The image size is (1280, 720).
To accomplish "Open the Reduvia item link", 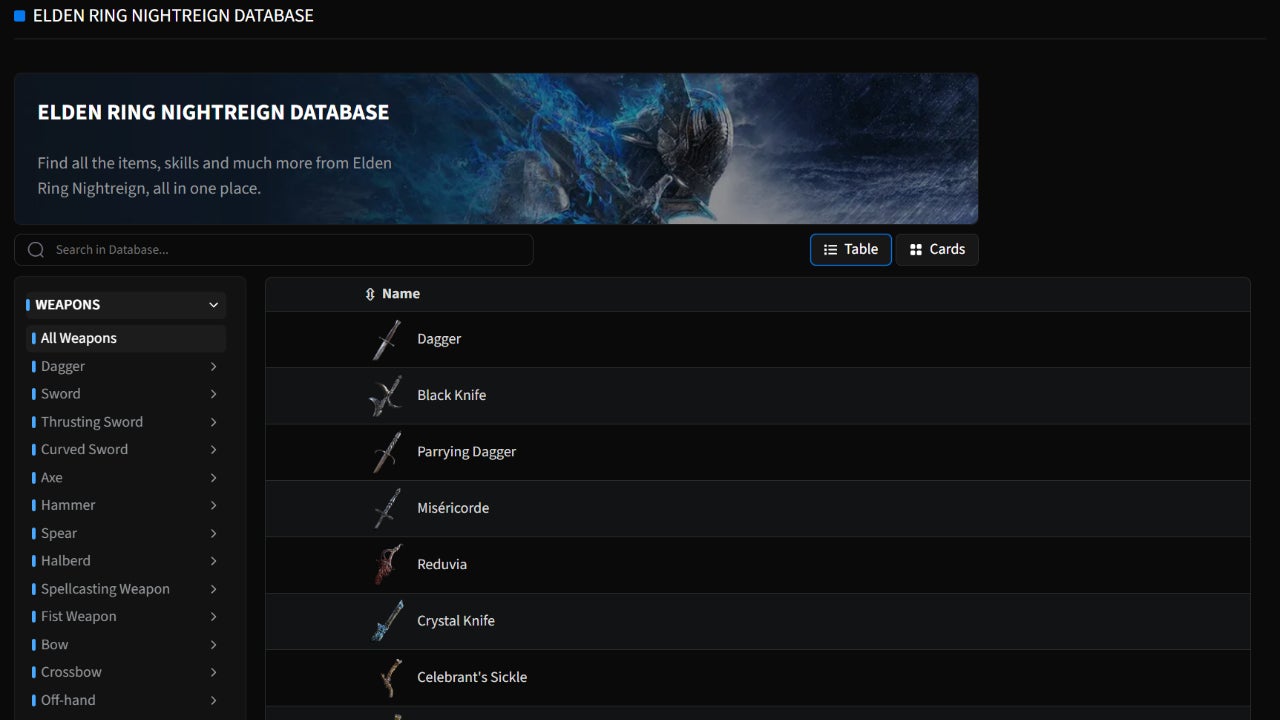I will 442,564.
